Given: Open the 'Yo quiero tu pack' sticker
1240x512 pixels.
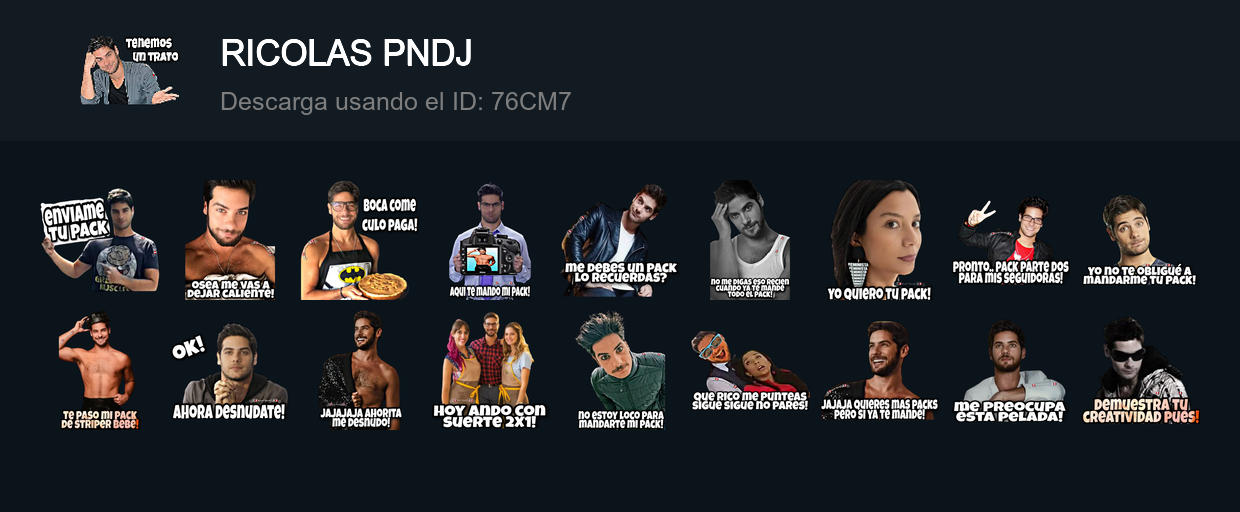Looking at the screenshot, I should tap(880, 240).
